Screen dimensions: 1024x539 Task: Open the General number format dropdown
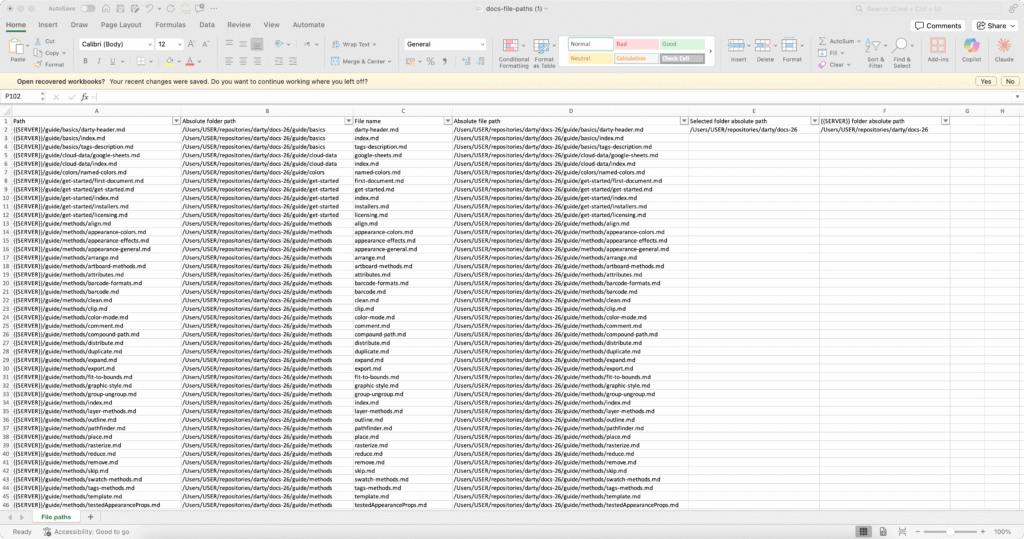pos(482,44)
